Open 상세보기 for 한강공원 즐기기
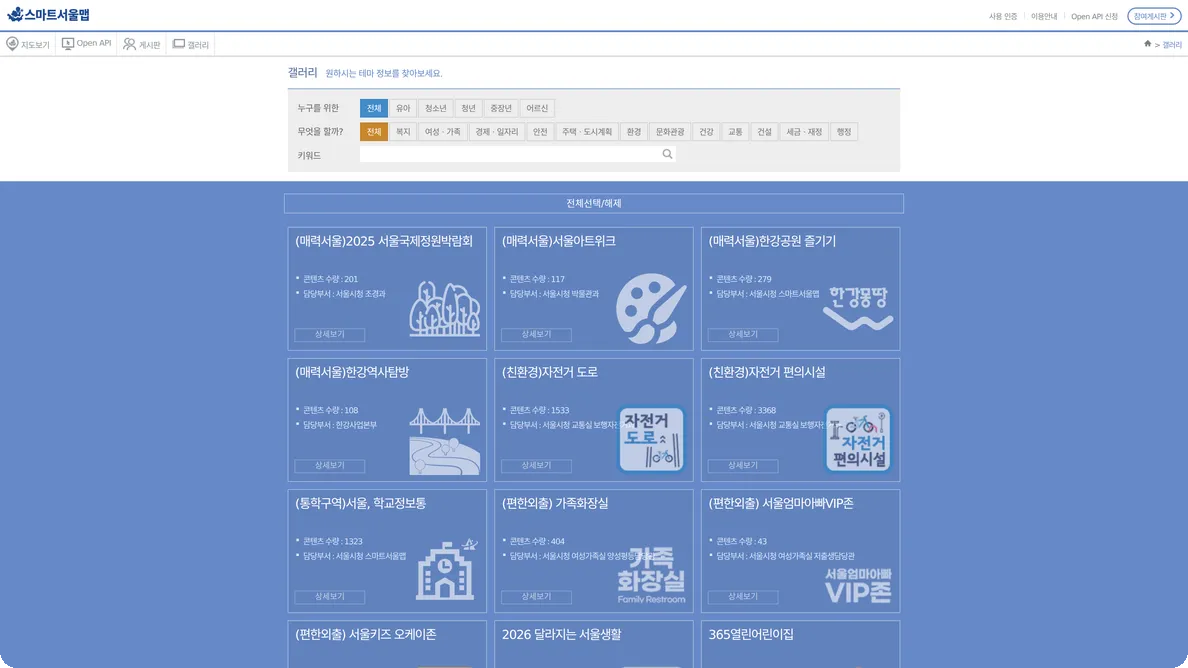The image size is (1188, 668). [742, 334]
